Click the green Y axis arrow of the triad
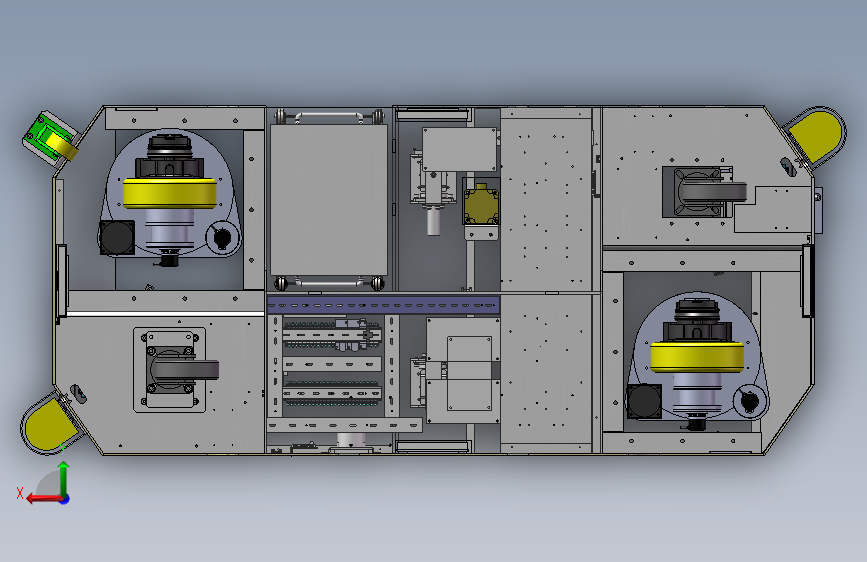The width and height of the screenshot is (867, 562). [x=64, y=479]
